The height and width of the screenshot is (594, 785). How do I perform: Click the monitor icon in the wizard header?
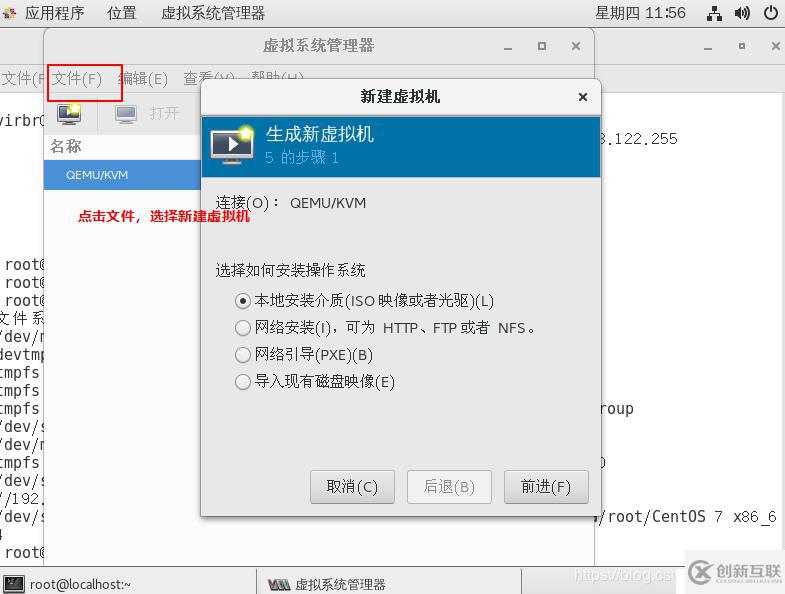click(232, 145)
